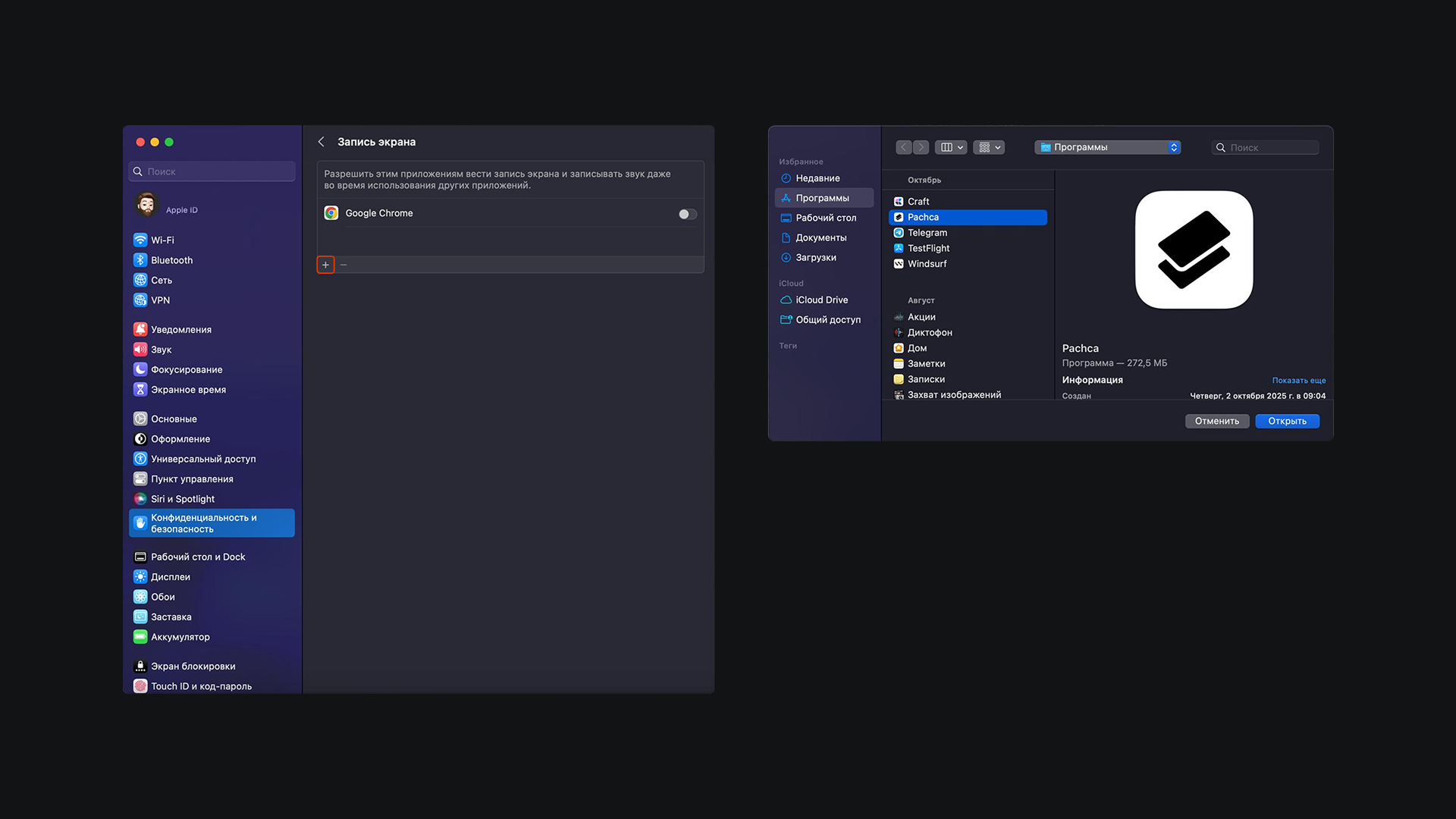Click the large Pachca preview icon
This screenshot has height=819, width=1456.
(1194, 249)
